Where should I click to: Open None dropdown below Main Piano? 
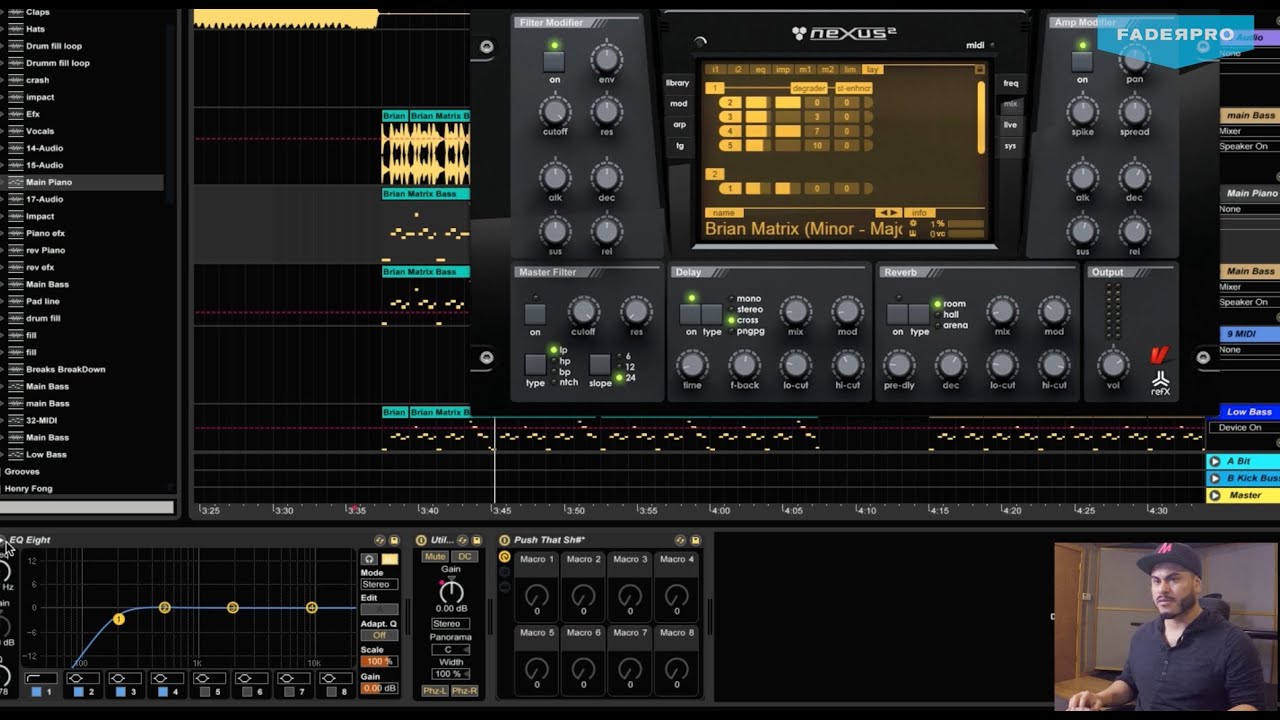coord(1248,209)
